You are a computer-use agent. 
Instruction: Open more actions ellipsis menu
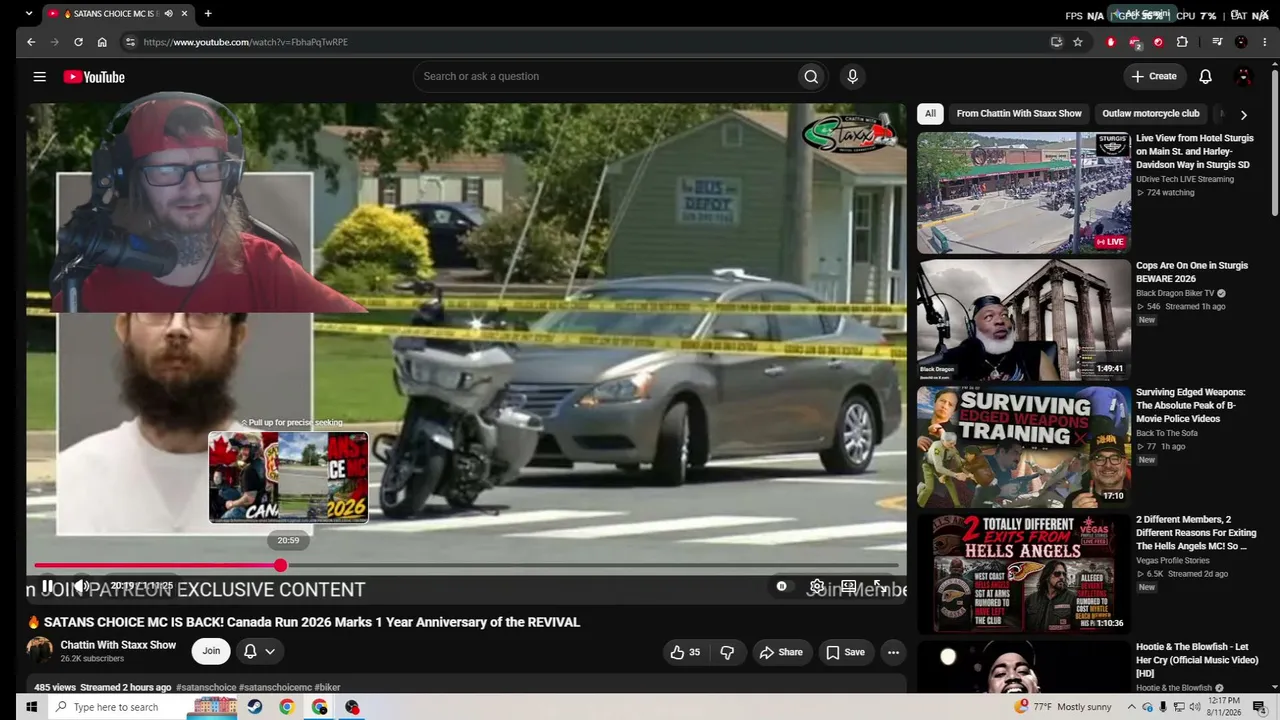893,652
